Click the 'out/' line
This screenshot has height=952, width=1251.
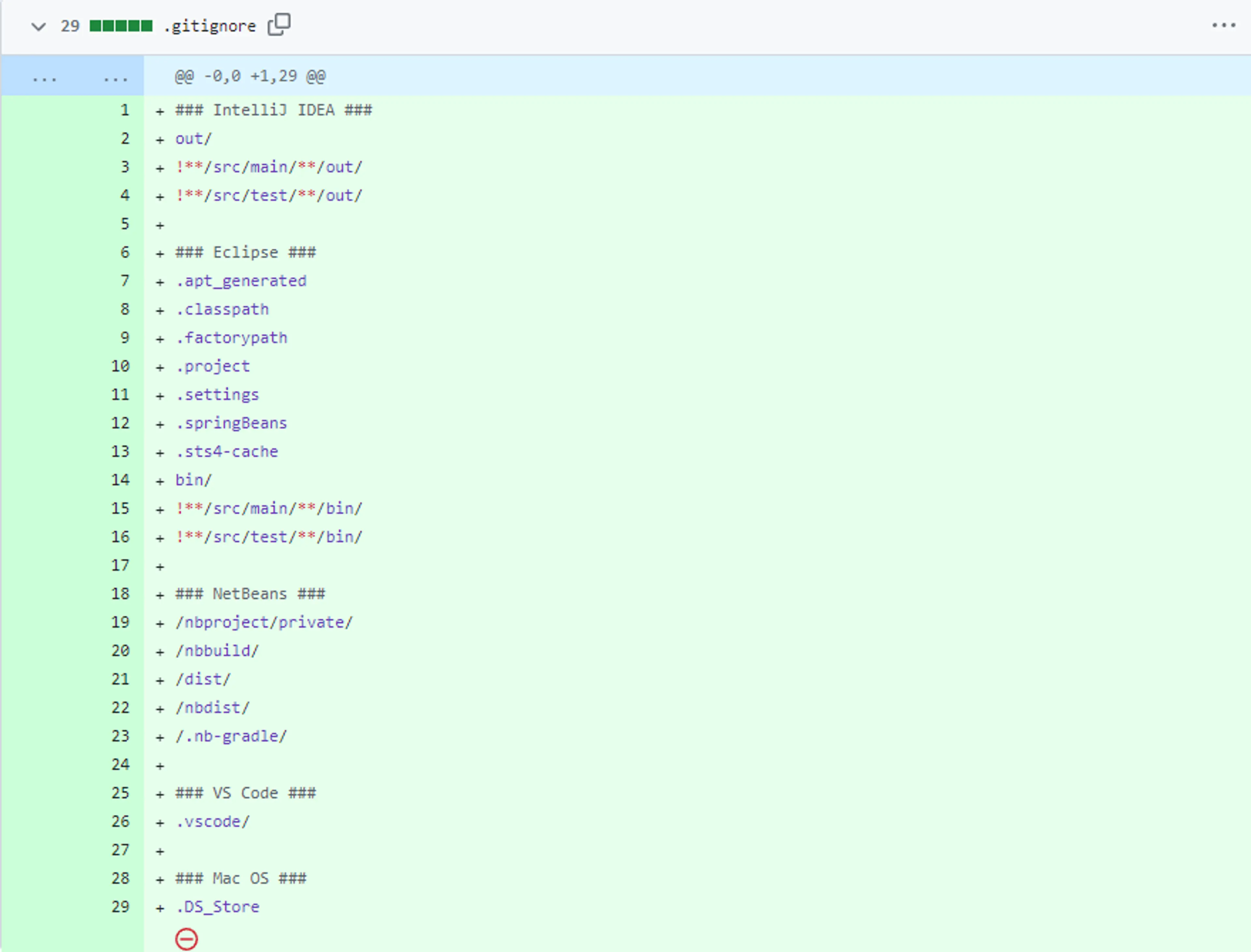point(193,139)
